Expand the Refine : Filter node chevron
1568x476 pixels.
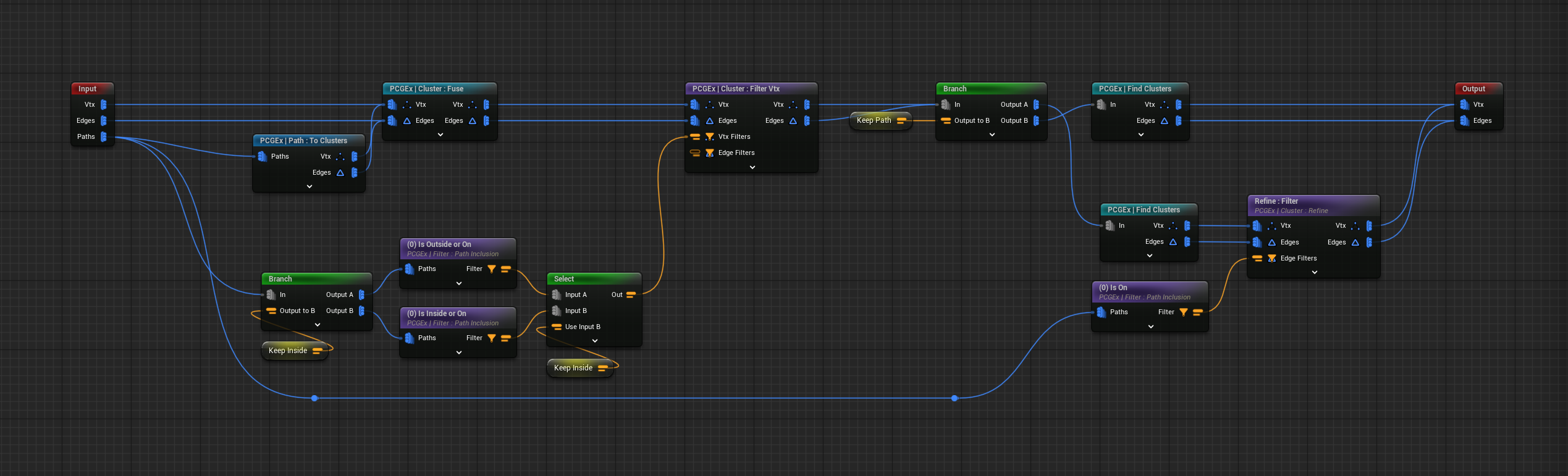[x=1314, y=272]
